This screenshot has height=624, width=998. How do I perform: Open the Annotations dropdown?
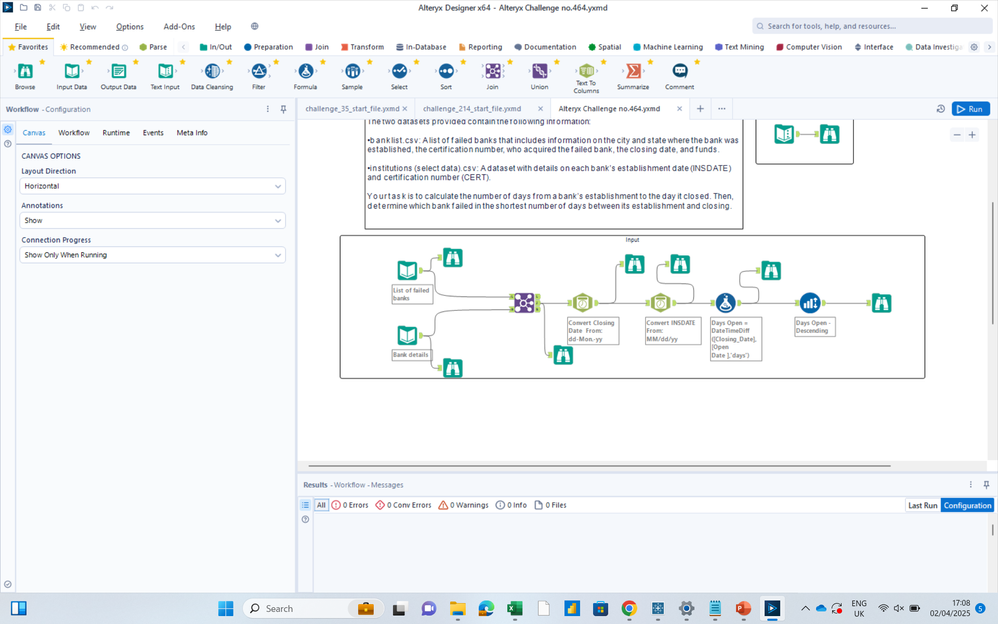[152, 220]
